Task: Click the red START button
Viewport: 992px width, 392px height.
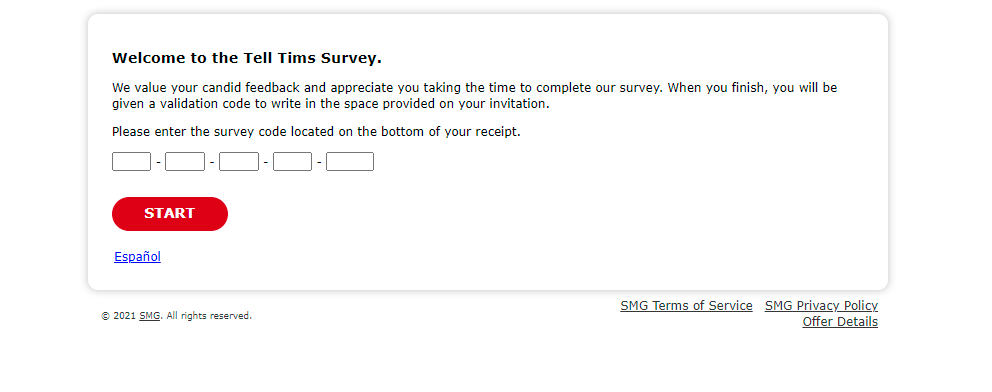Action: (x=170, y=214)
